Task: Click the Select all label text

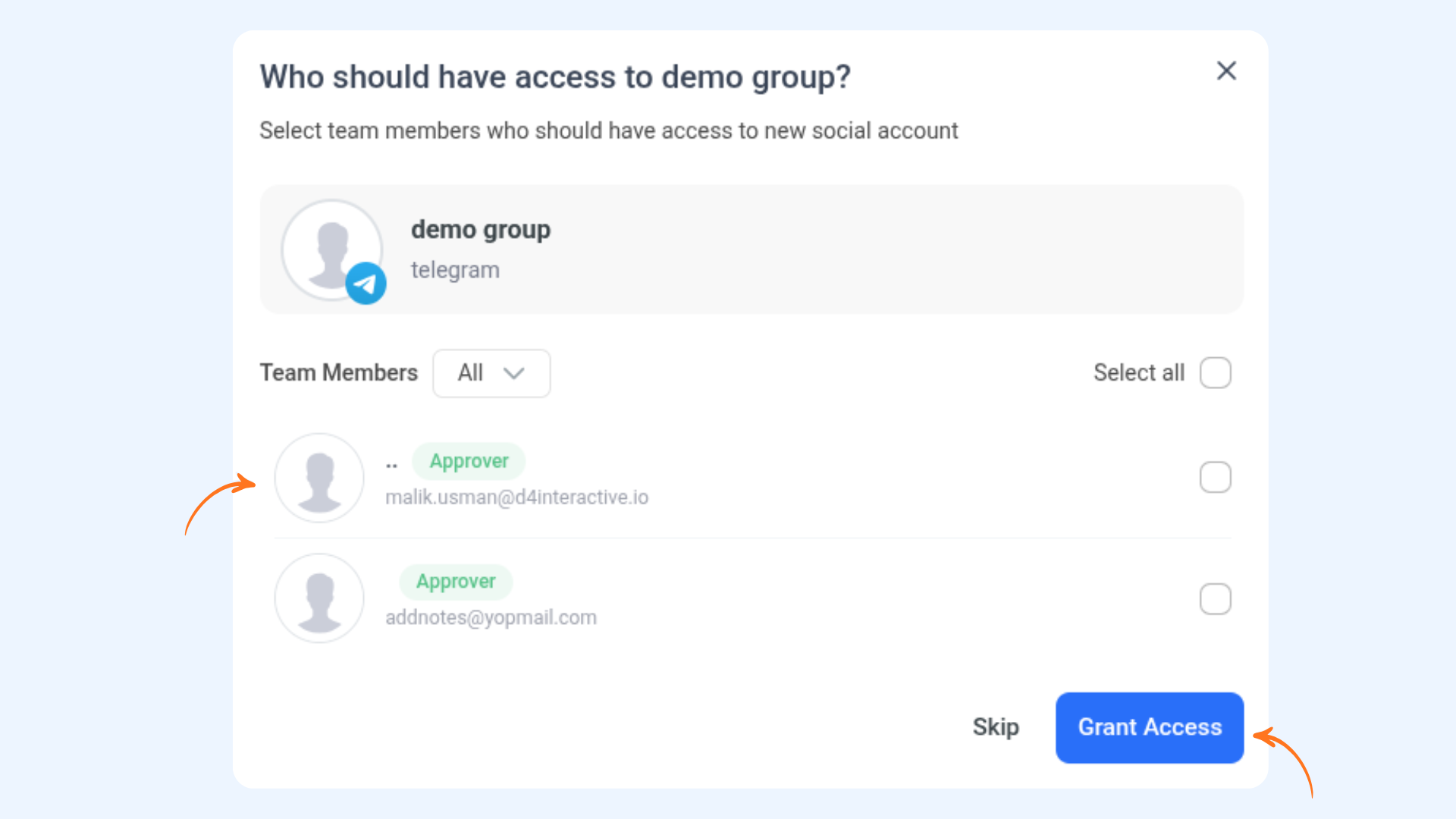Action: tap(1139, 372)
